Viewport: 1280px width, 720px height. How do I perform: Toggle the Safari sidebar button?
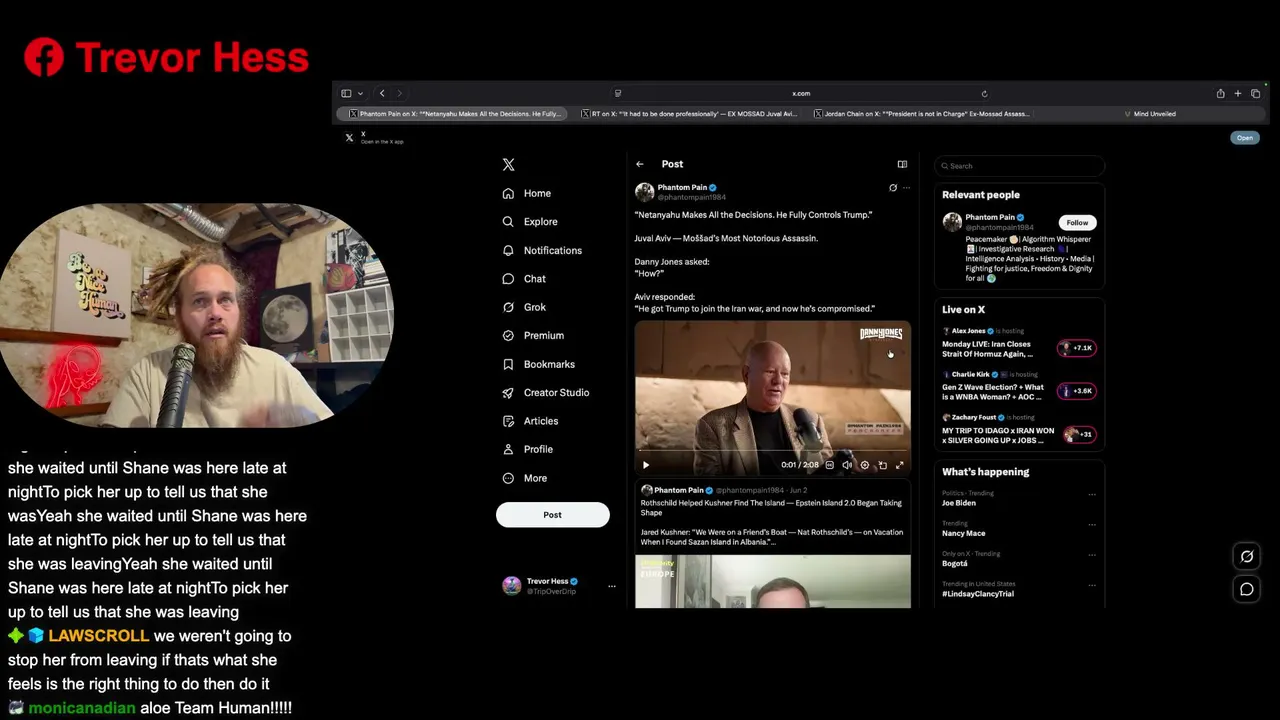pyautogui.click(x=346, y=93)
